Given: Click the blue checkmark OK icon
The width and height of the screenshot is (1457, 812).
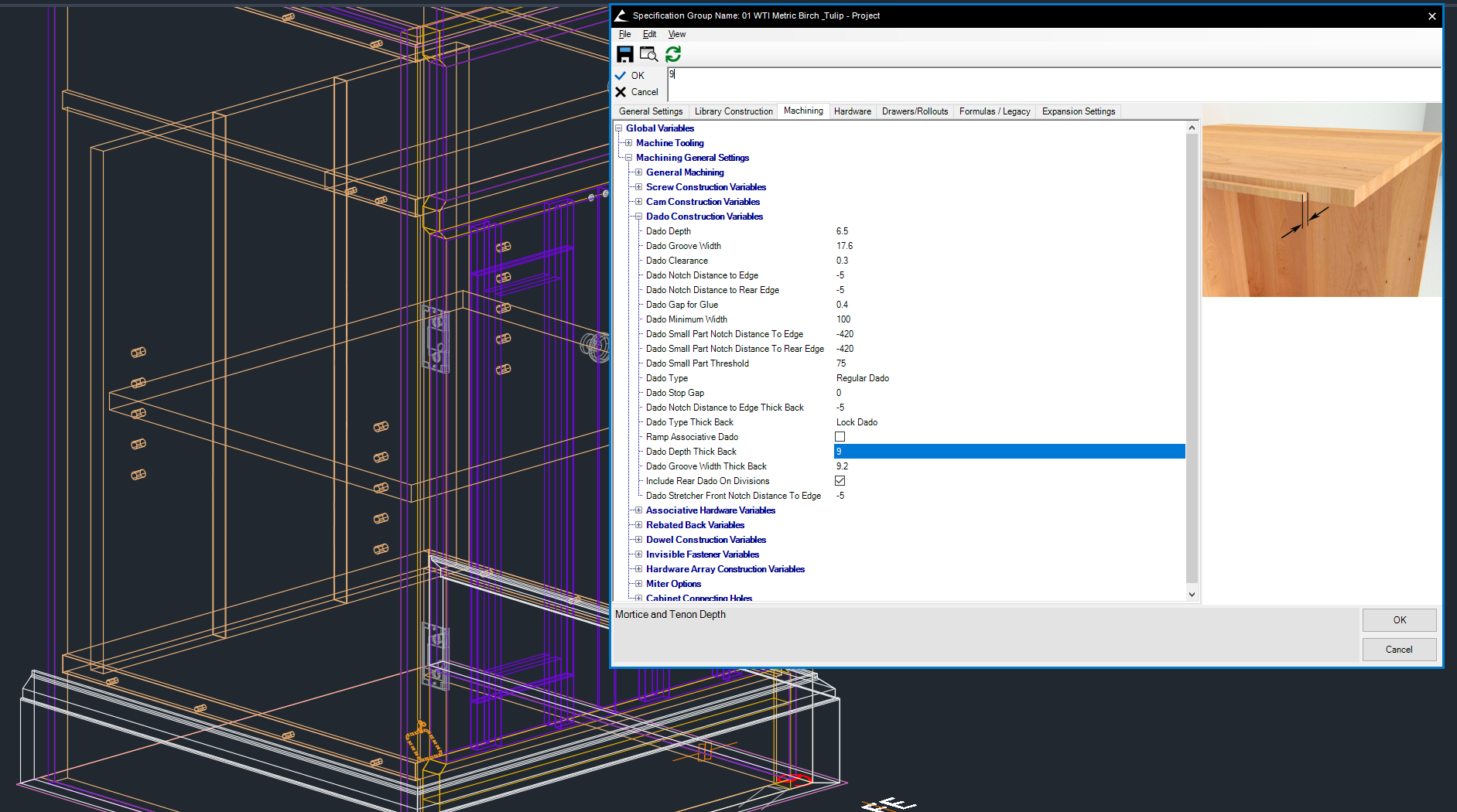Looking at the screenshot, I should tap(621, 76).
